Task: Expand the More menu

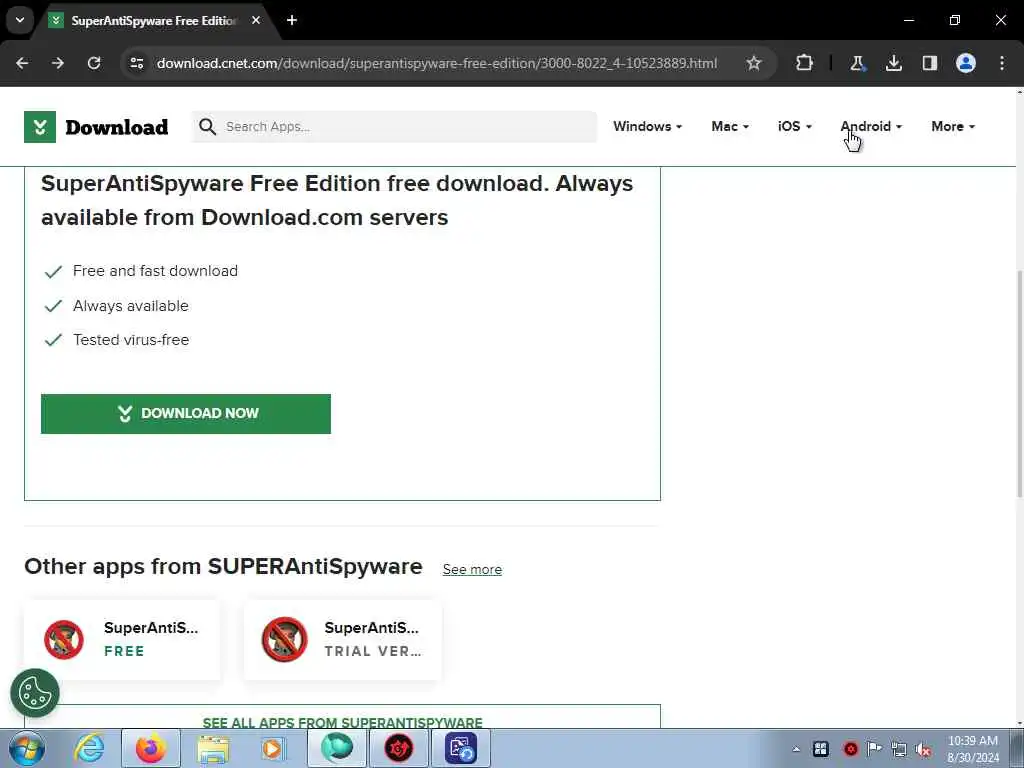Action: [952, 126]
